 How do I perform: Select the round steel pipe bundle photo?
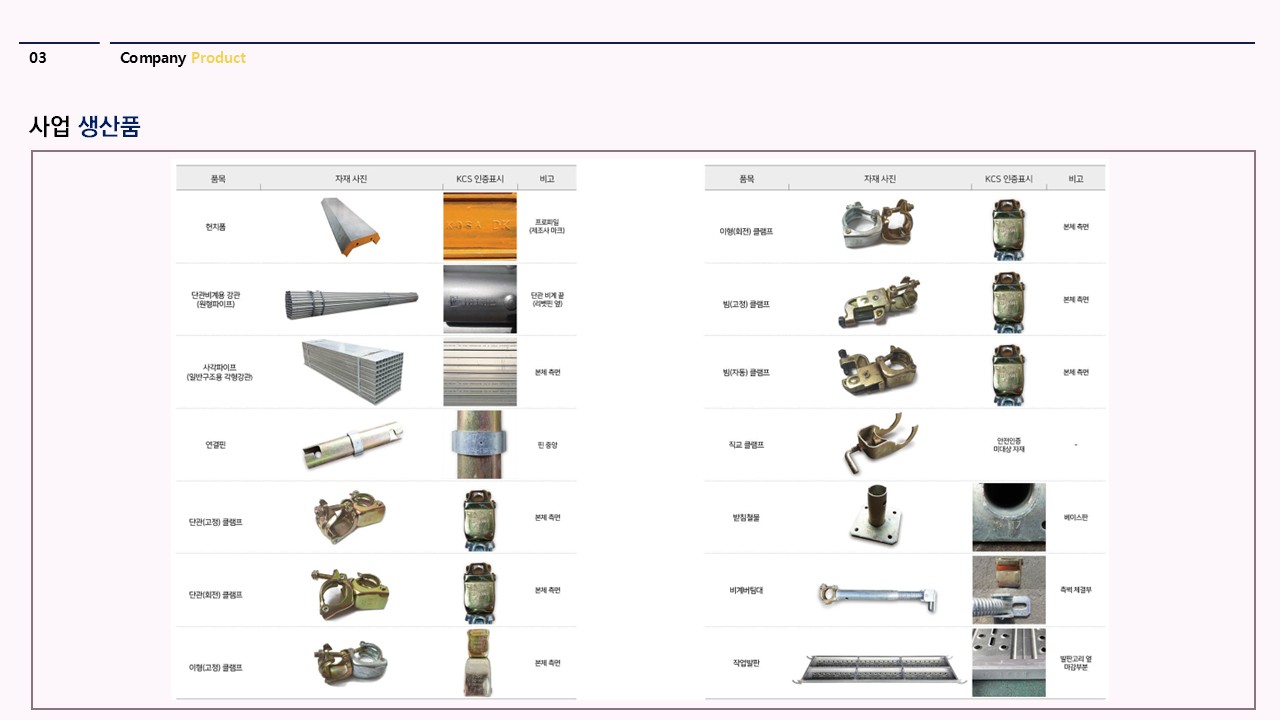(x=350, y=300)
